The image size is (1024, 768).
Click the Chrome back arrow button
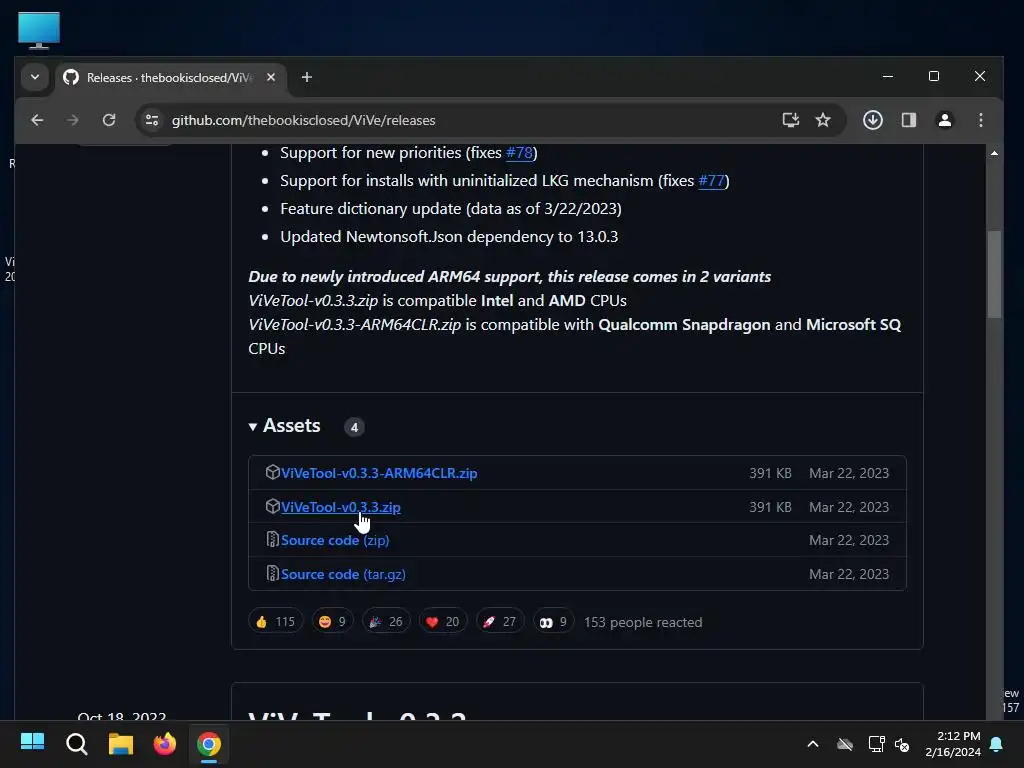[37, 120]
